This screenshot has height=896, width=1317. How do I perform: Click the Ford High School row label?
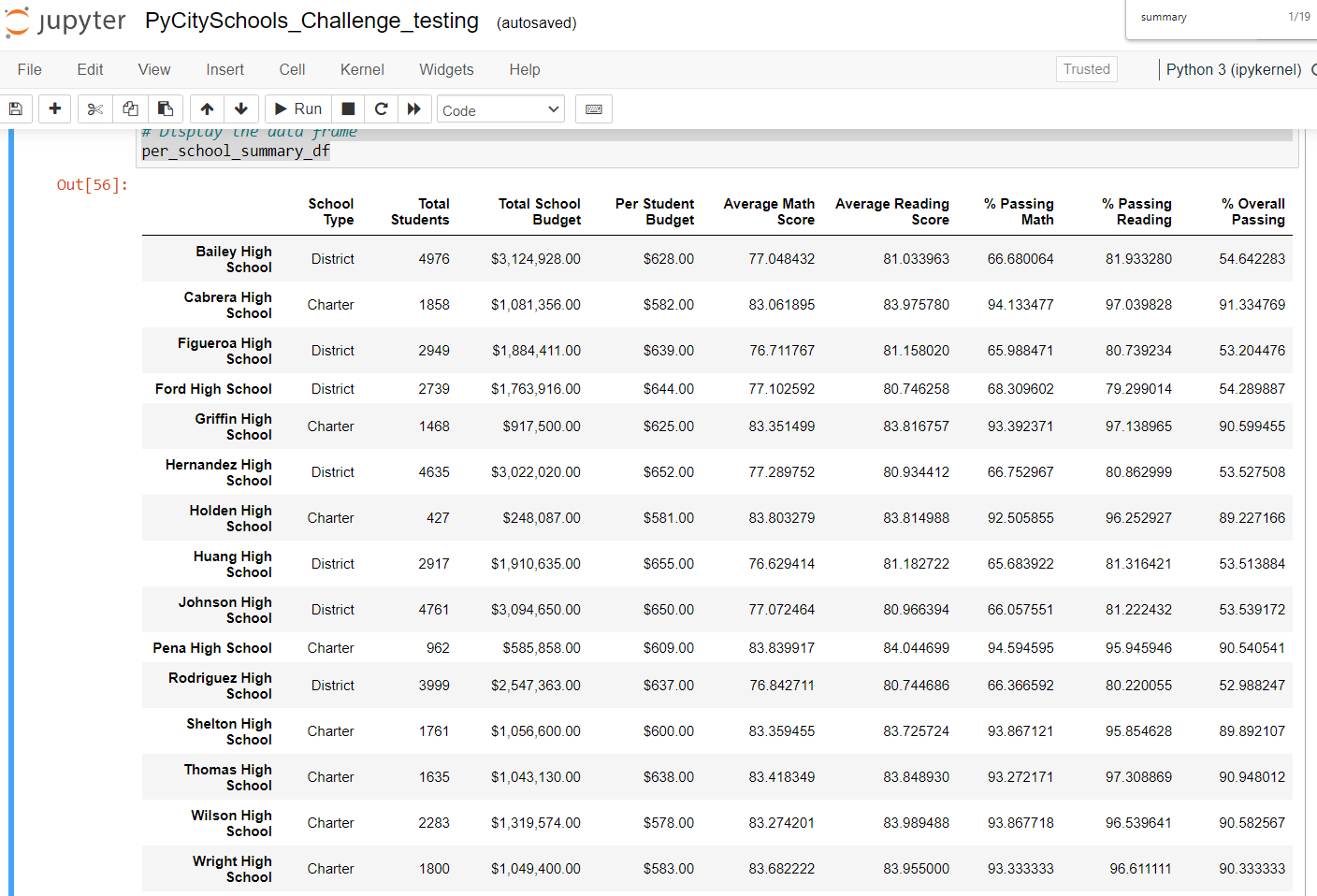pyautogui.click(x=213, y=389)
